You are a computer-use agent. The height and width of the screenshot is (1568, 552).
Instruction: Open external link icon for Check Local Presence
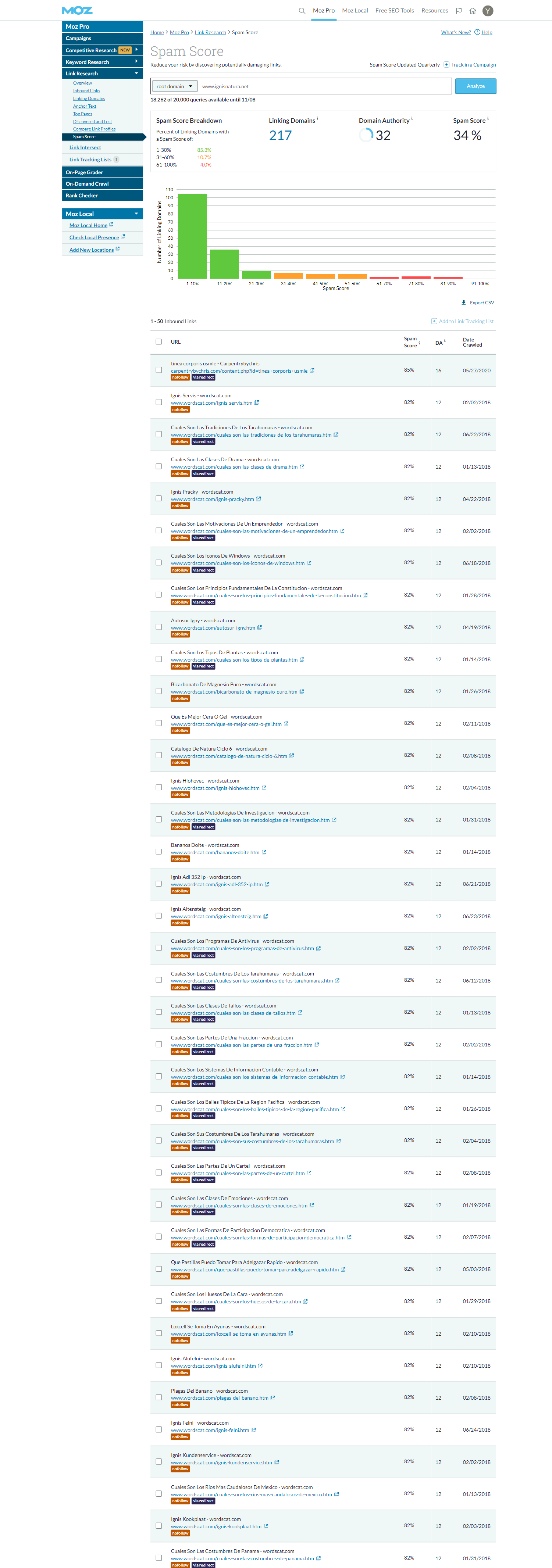click(122, 237)
